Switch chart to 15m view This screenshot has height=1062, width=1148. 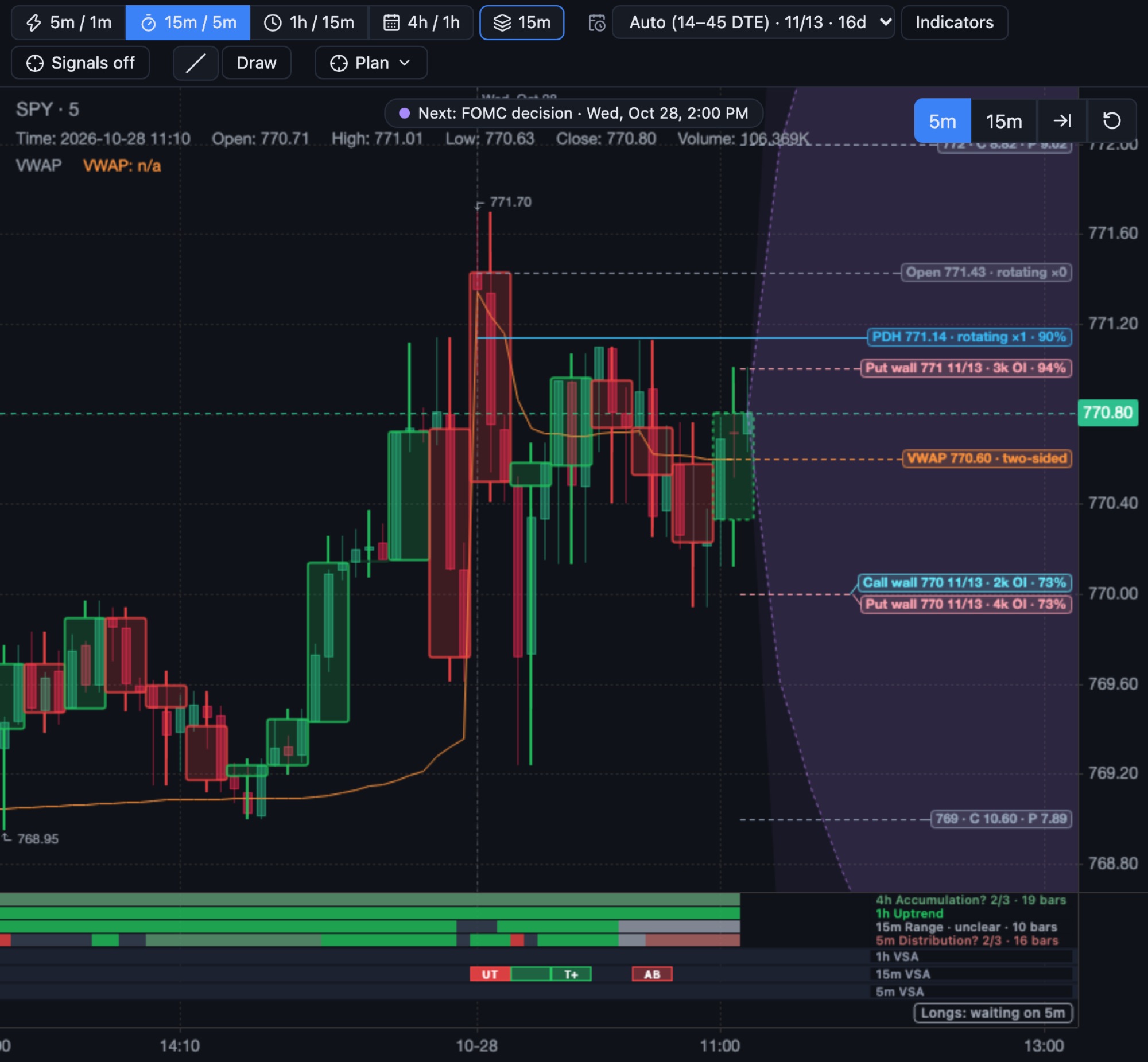point(1004,121)
